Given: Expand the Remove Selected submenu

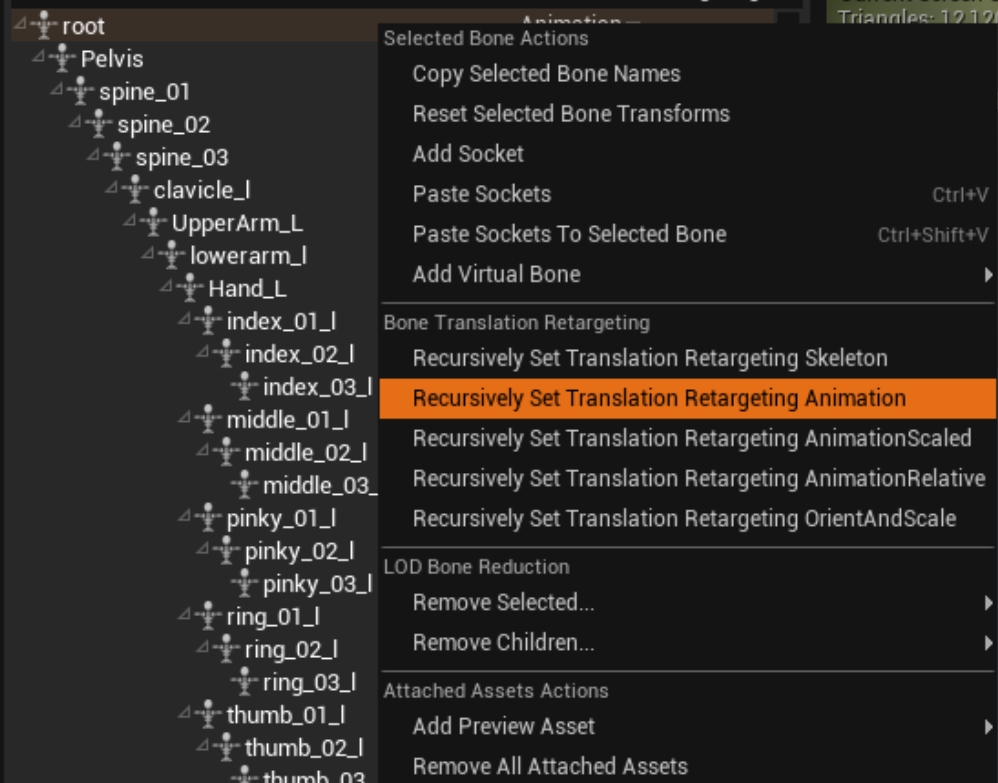Looking at the screenshot, I should [503, 603].
